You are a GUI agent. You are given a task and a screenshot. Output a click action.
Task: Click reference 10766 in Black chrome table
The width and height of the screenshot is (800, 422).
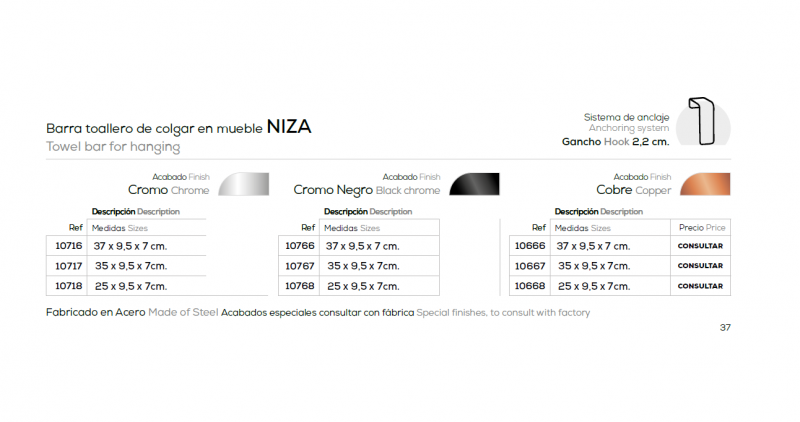299,246
